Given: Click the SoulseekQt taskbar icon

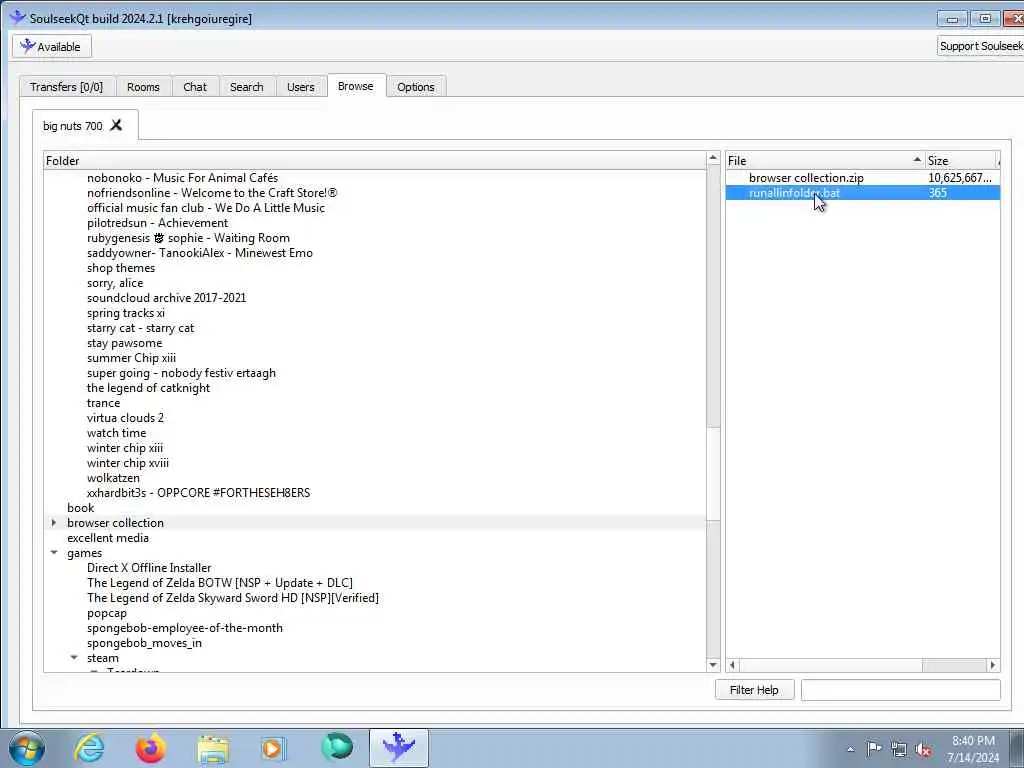Looking at the screenshot, I should (x=398, y=748).
